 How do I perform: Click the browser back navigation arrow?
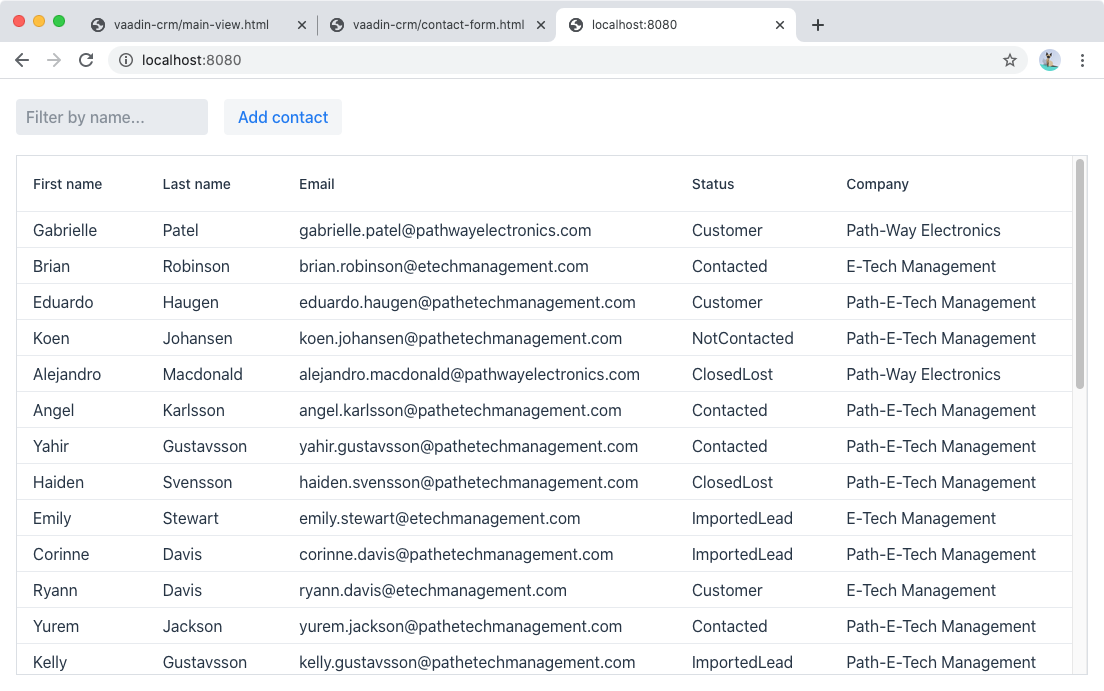click(22, 60)
